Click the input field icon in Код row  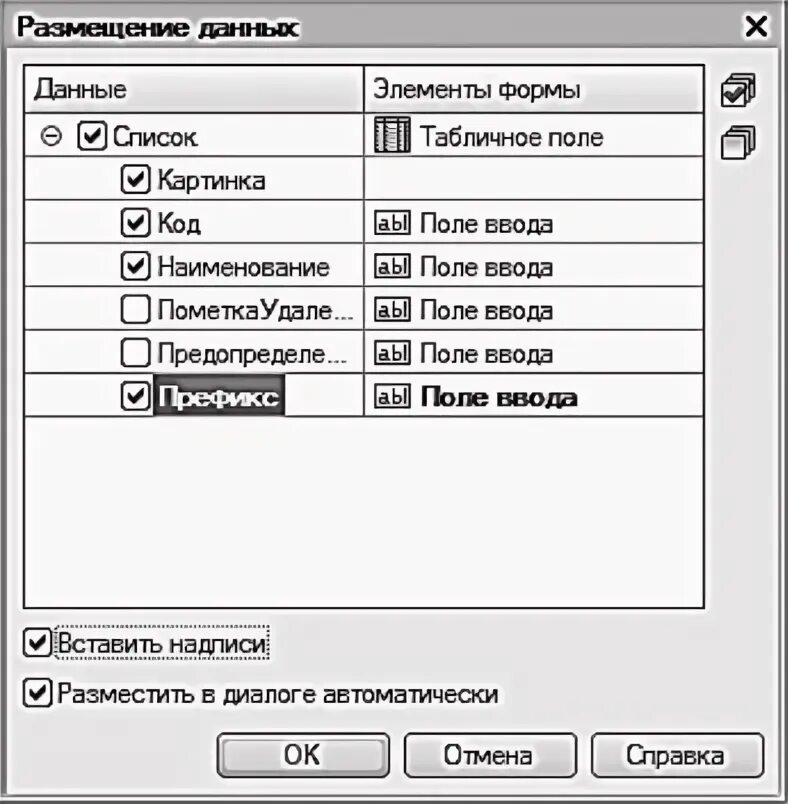[x=392, y=224]
